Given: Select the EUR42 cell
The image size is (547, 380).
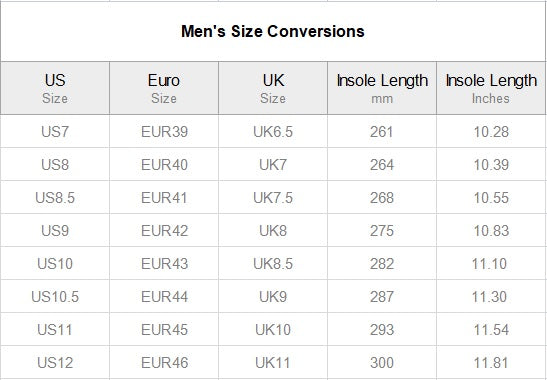Looking at the screenshot, I should pyautogui.click(x=164, y=230).
